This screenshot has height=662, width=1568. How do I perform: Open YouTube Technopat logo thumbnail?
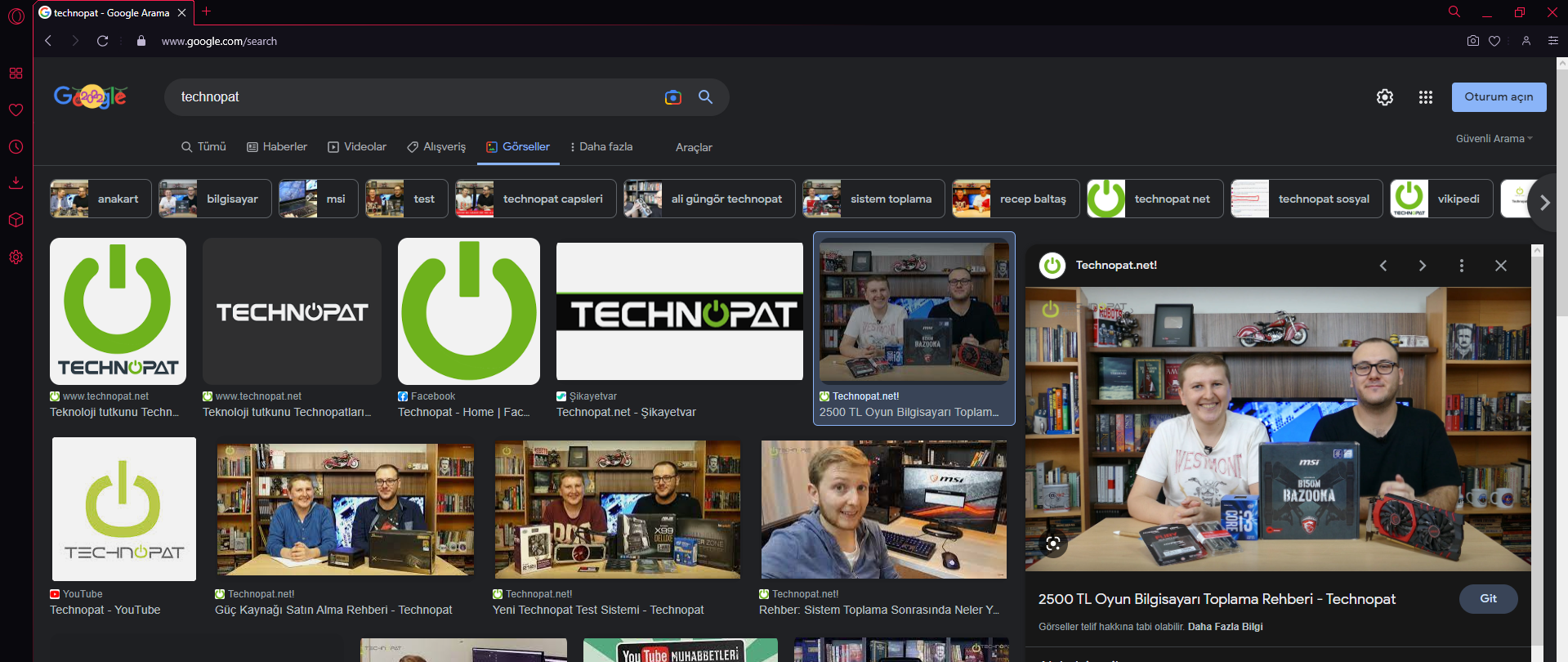[x=124, y=509]
